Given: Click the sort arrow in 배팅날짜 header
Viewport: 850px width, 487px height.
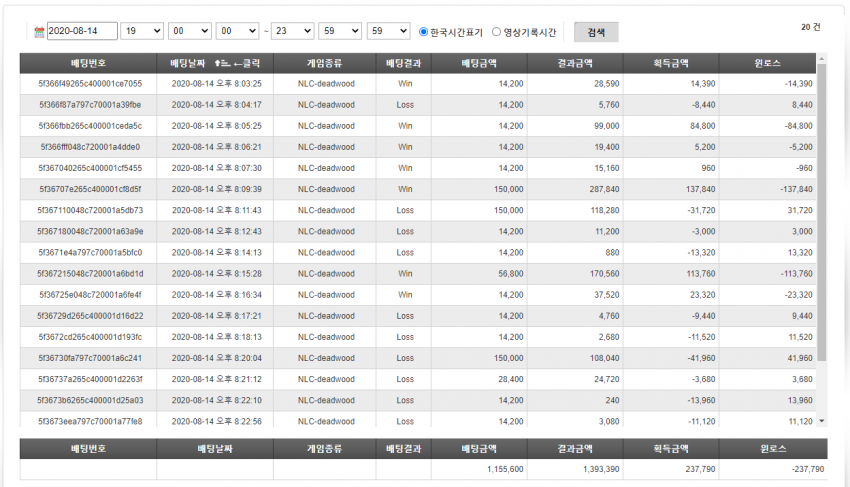Looking at the screenshot, I should (222, 63).
